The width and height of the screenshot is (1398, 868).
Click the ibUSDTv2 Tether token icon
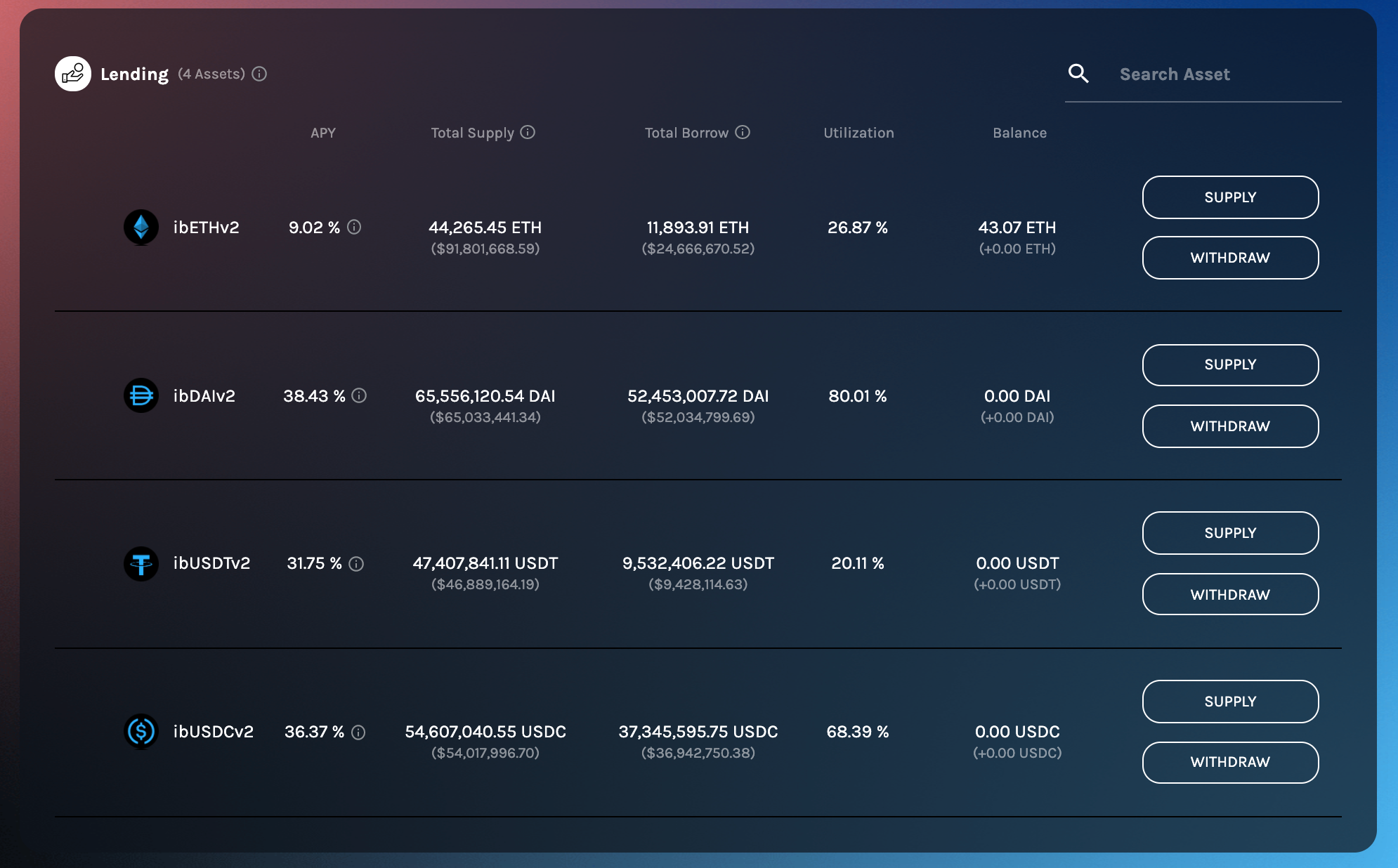click(141, 563)
